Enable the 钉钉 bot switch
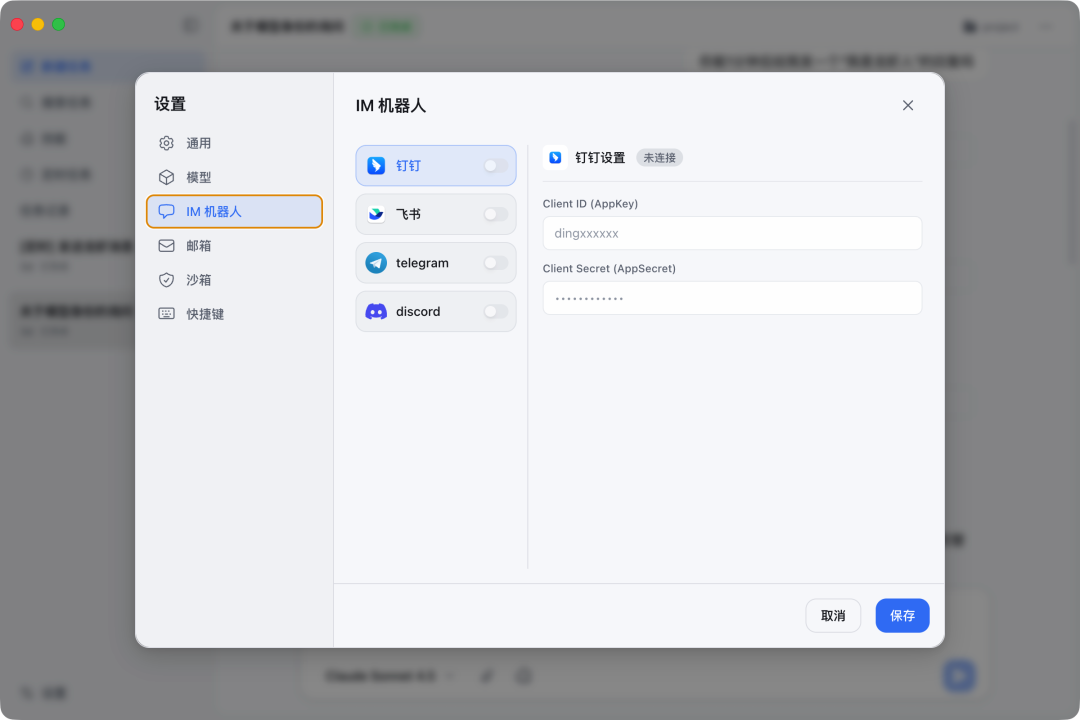The image size is (1080, 720). tap(494, 165)
